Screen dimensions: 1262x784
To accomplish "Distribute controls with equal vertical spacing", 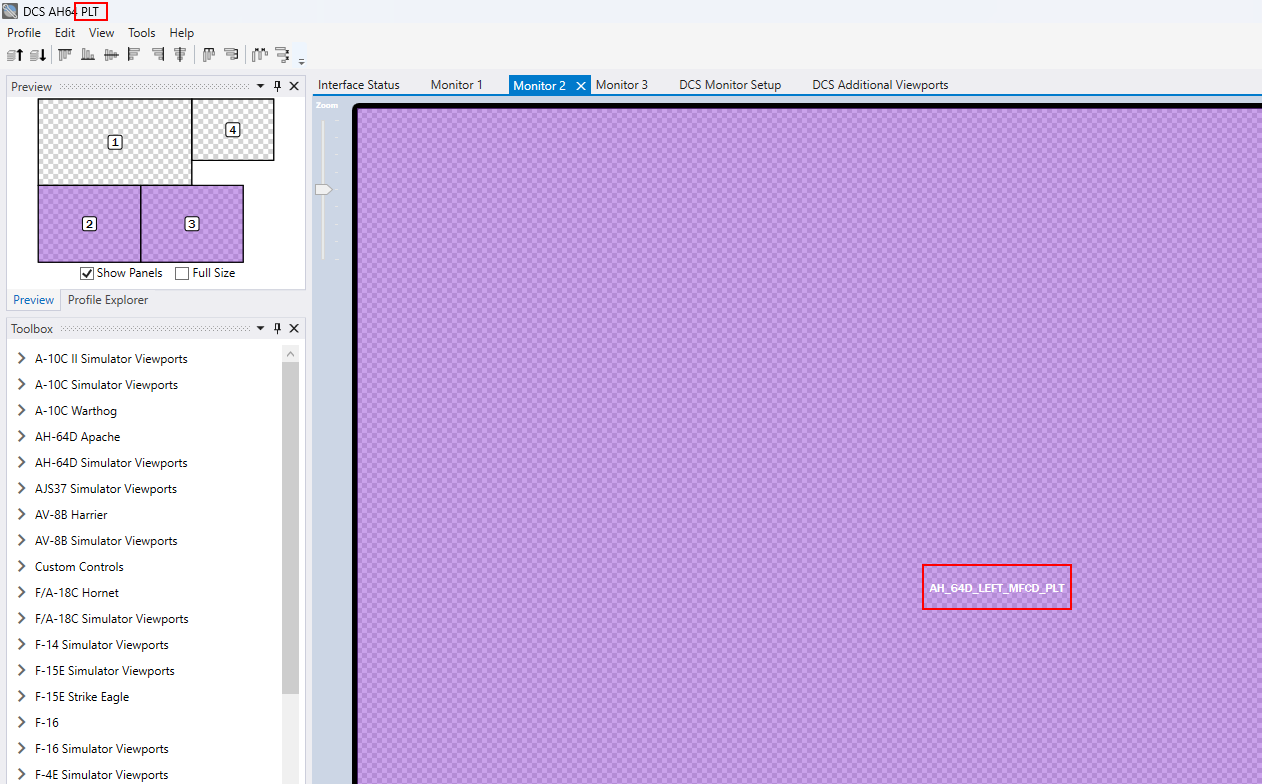I will click(283, 54).
